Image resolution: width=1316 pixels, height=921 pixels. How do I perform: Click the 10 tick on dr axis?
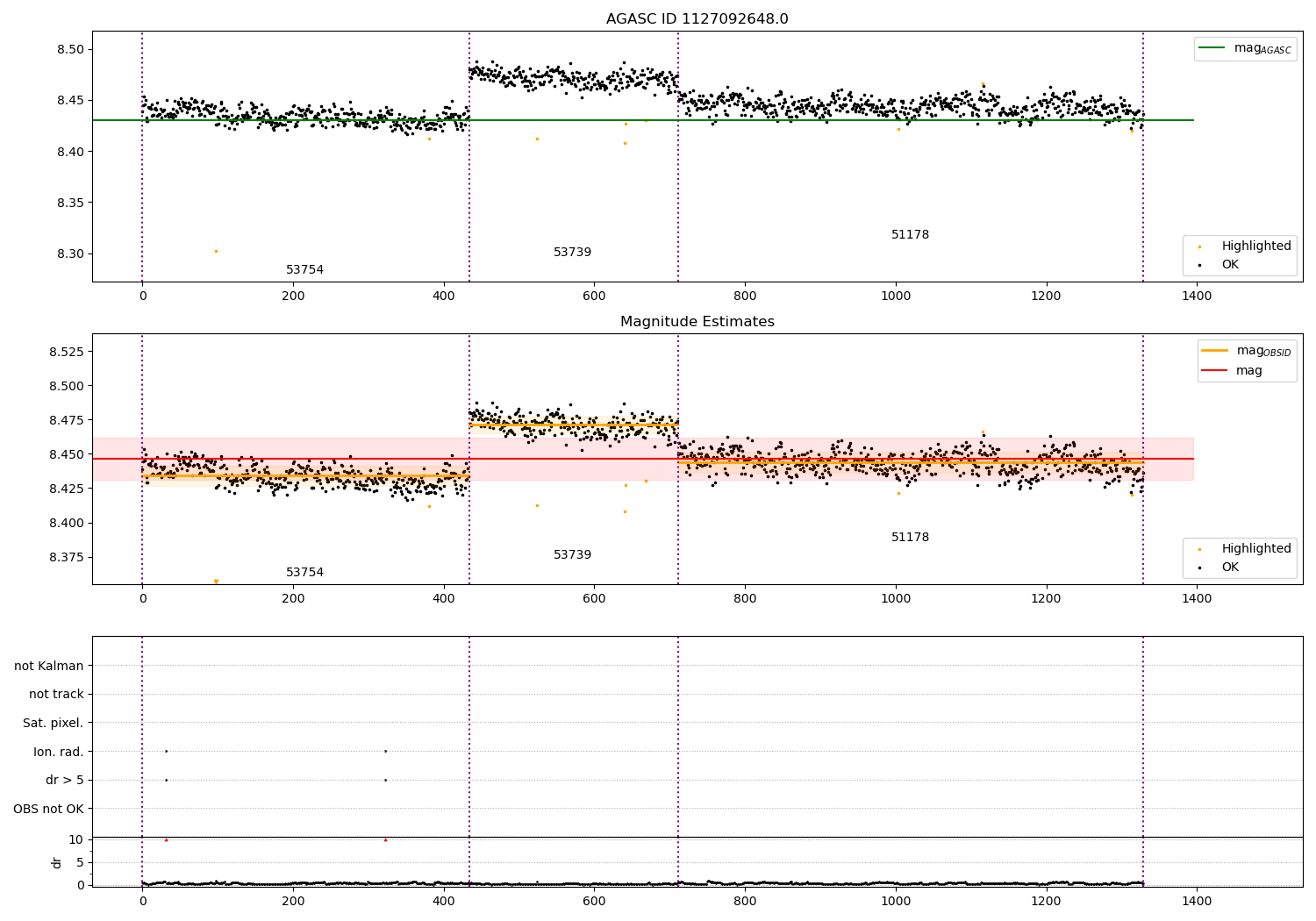tap(76, 839)
